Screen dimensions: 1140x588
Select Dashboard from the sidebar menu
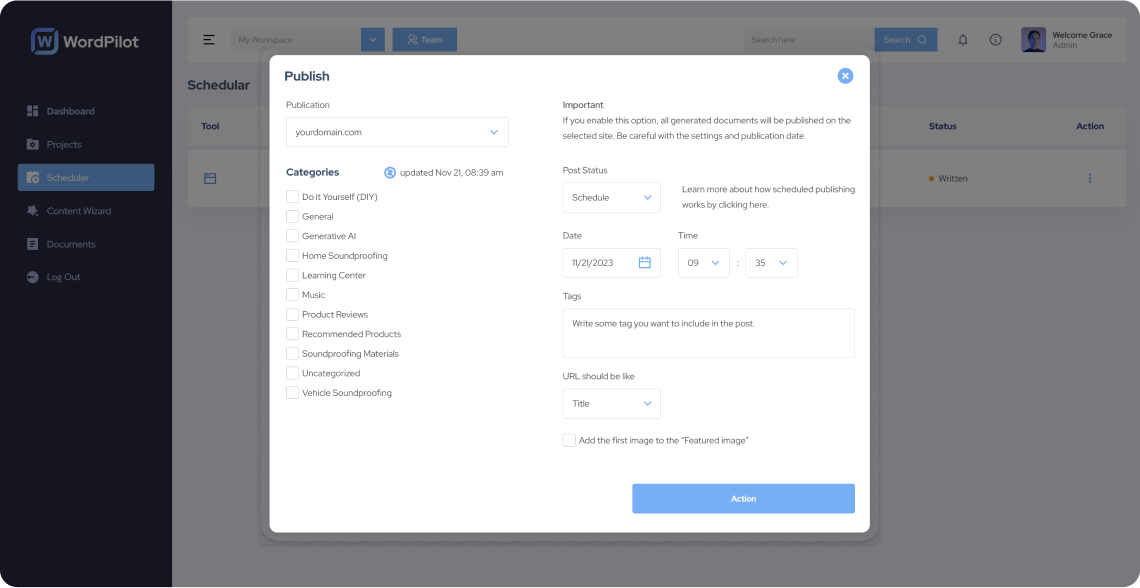(33, 111)
